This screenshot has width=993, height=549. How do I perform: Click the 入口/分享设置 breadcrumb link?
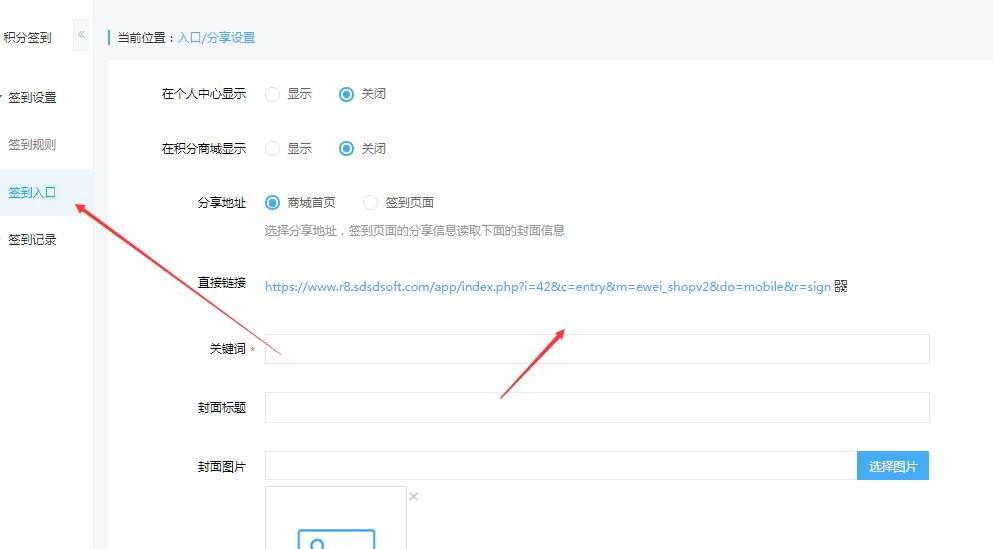217,37
